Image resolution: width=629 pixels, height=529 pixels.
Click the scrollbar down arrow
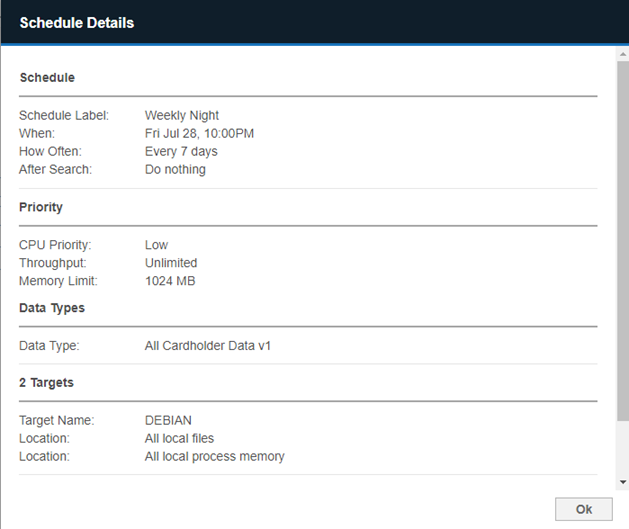622,481
